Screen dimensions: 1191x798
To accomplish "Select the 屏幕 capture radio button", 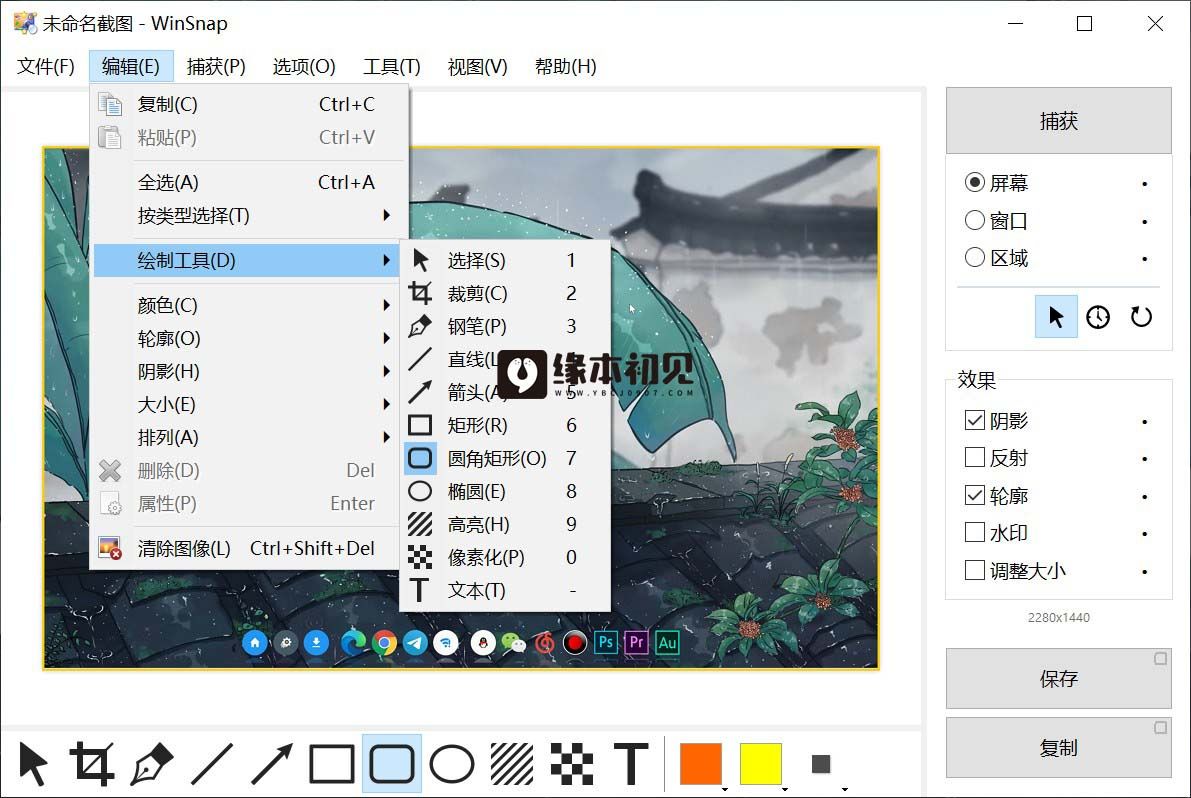I will (x=975, y=183).
